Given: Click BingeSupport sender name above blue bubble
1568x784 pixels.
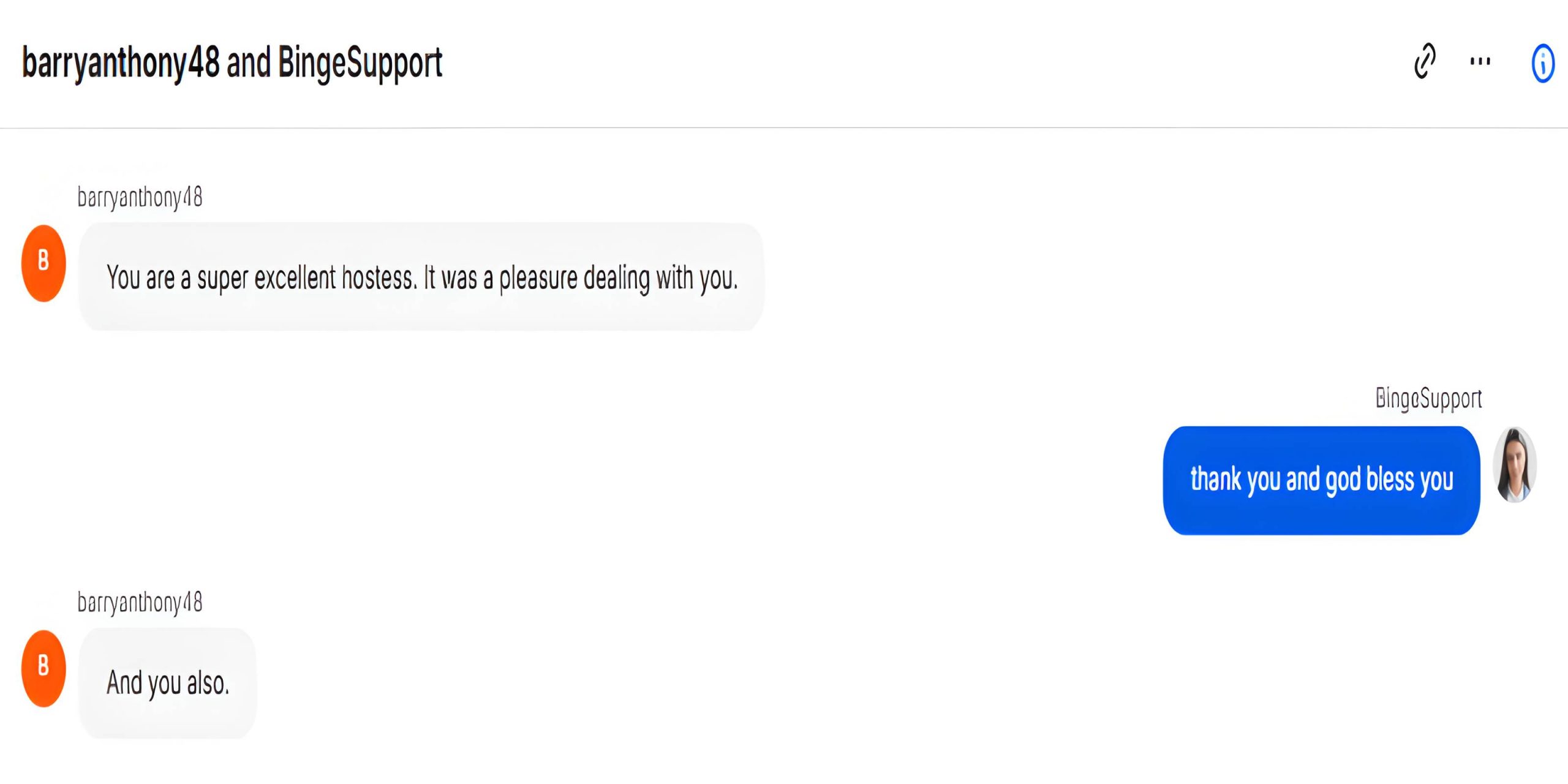Looking at the screenshot, I should point(1428,399).
